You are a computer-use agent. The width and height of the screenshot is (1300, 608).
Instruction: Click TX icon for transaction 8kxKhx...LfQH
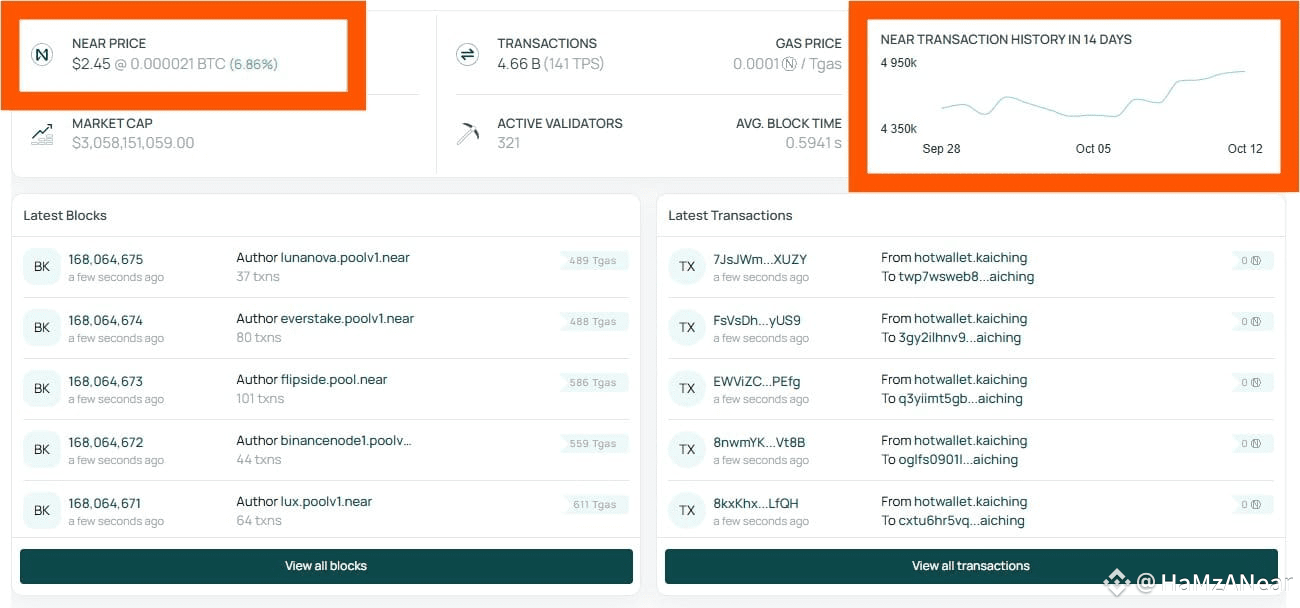point(687,511)
